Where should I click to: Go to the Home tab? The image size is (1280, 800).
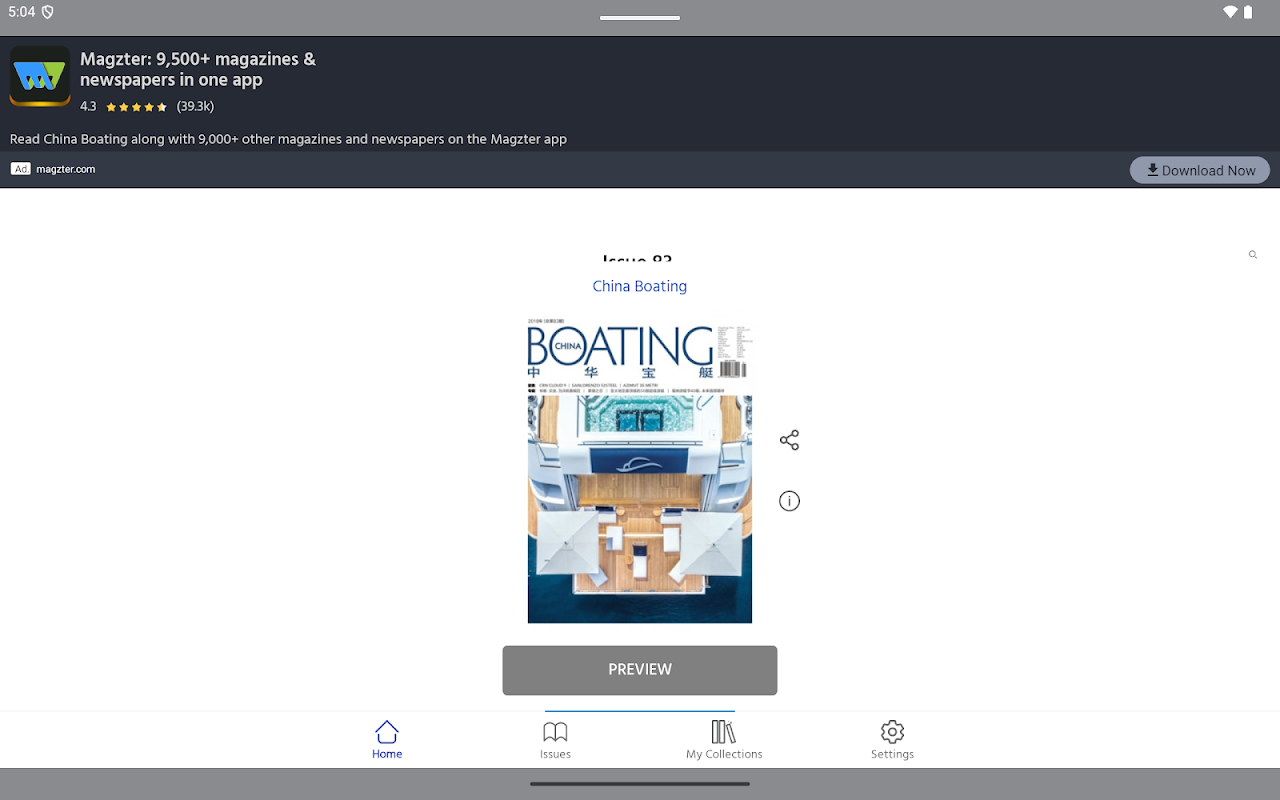tap(387, 740)
